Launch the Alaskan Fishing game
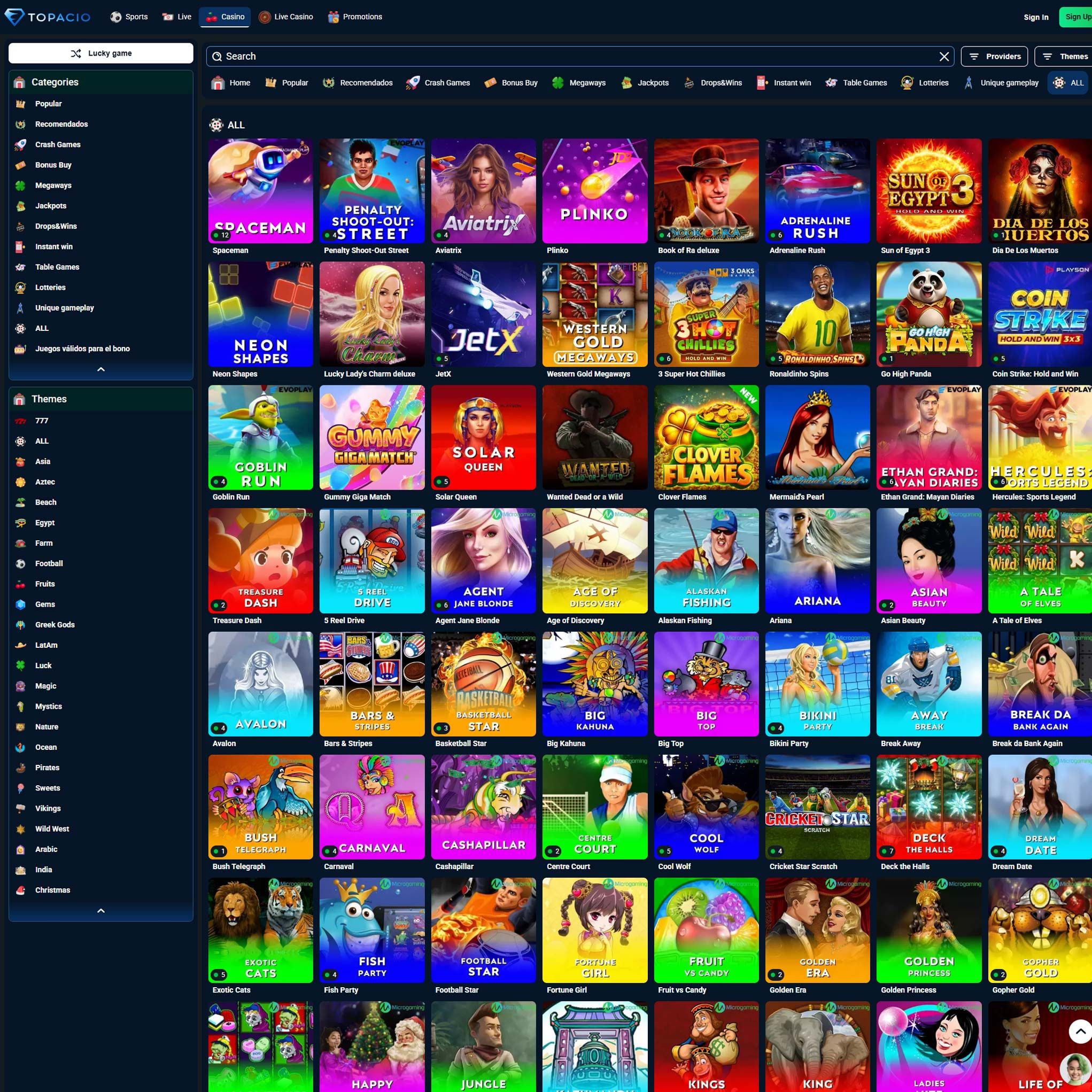 [707, 561]
